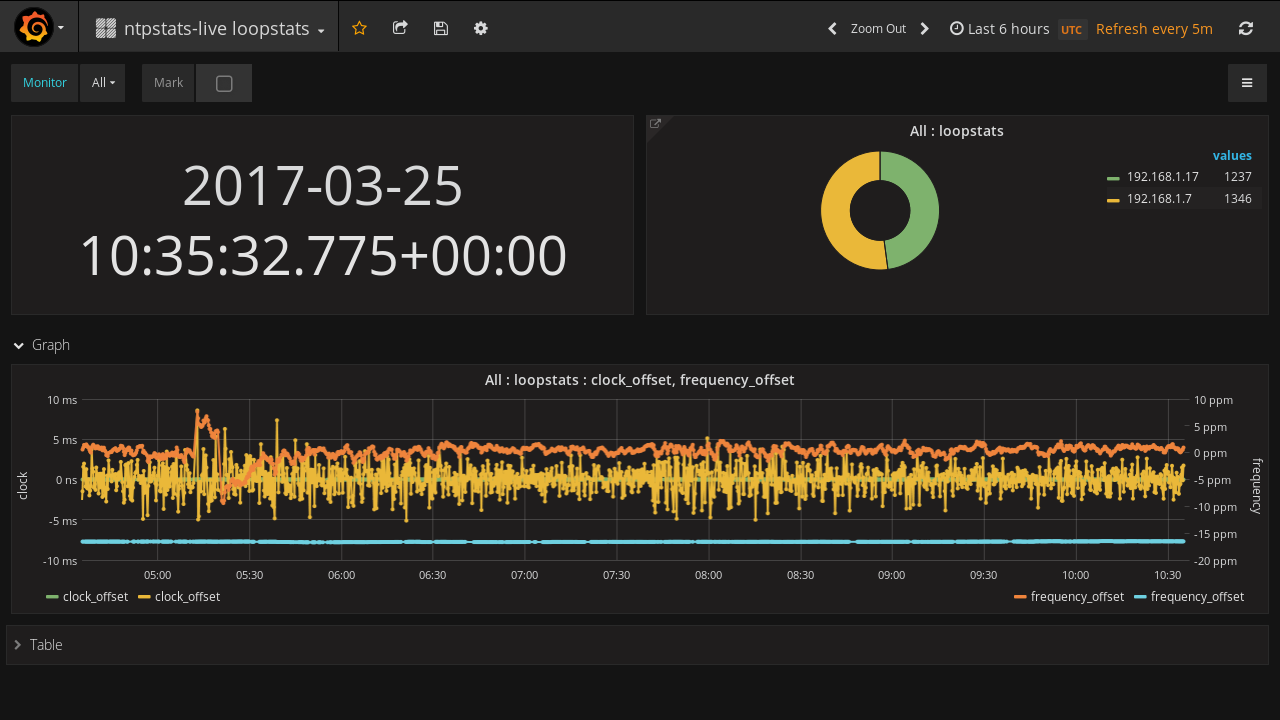Open the Grafana logo main menu
Screen dimensions: 1280x720
[x=34, y=27]
